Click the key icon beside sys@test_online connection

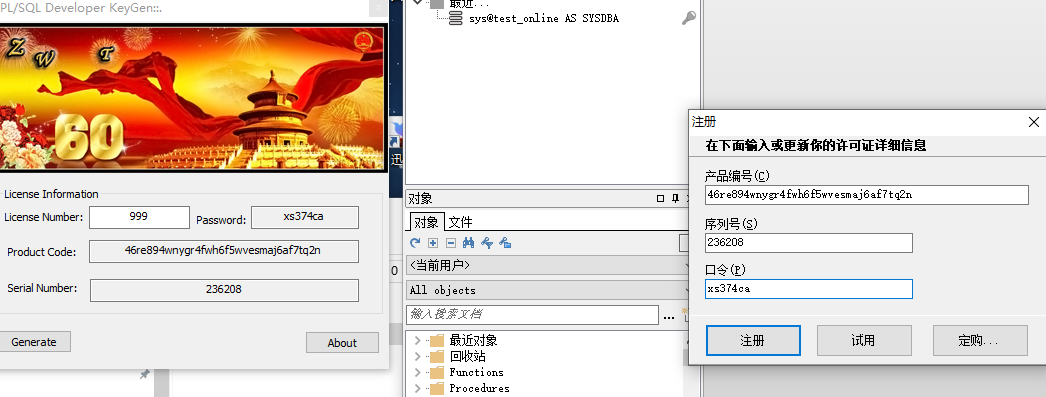[x=688, y=19]
